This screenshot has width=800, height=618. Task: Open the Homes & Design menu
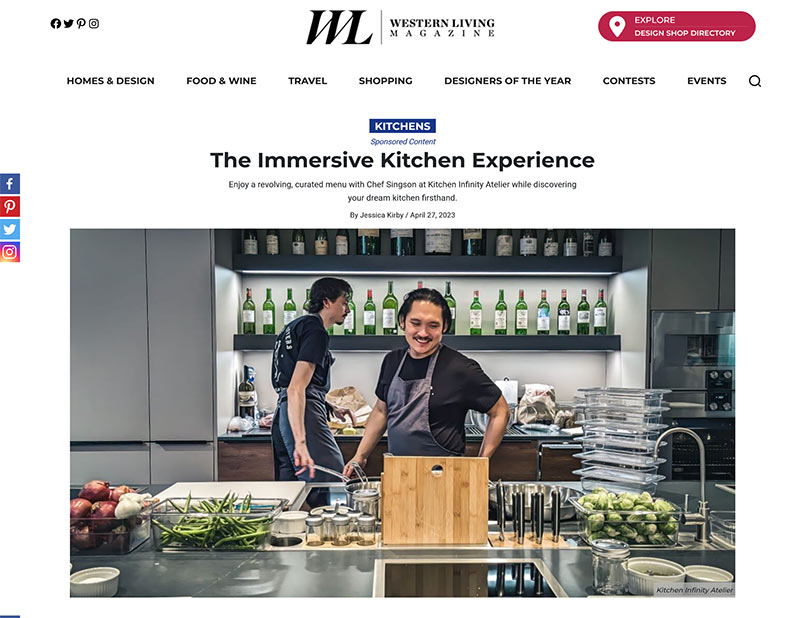(x=110, y=81)
